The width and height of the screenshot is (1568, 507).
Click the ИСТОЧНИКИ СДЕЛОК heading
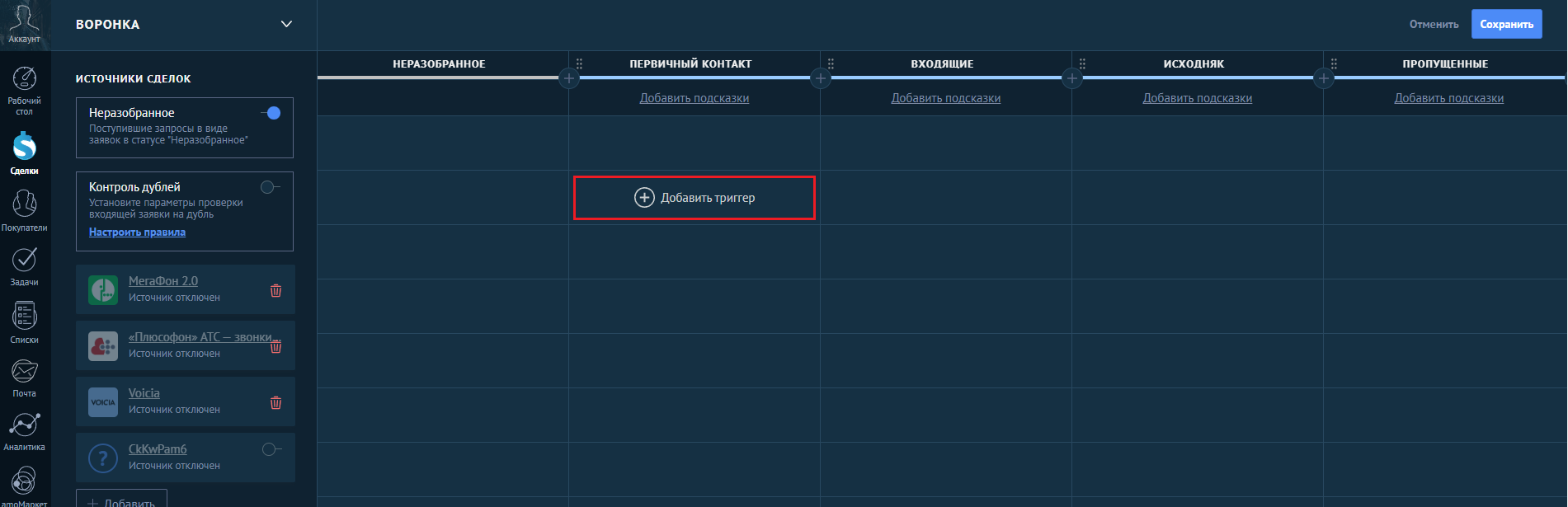133,79
